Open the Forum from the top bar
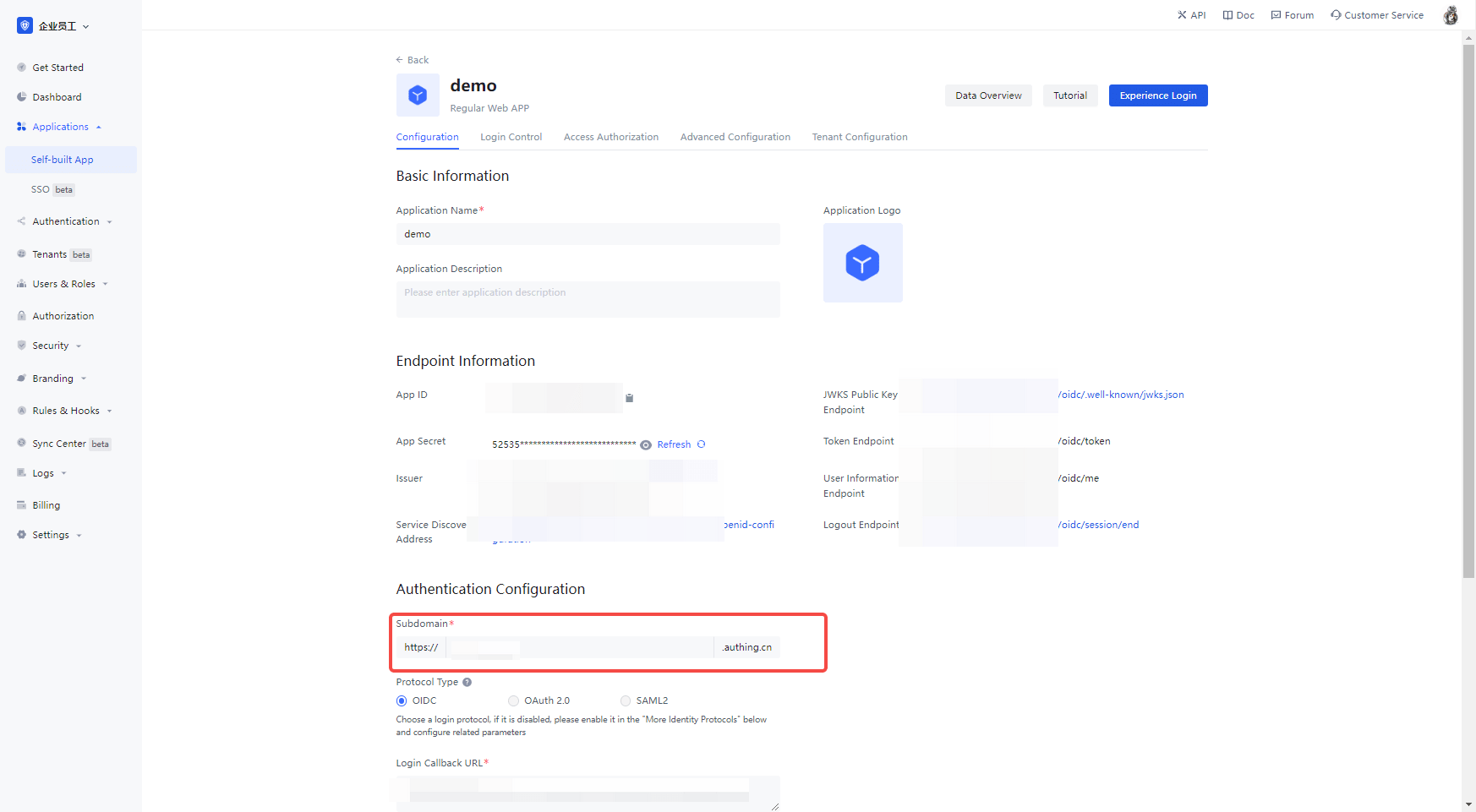The width and height of the screenshot is (1476, 812). [1292, 14]
